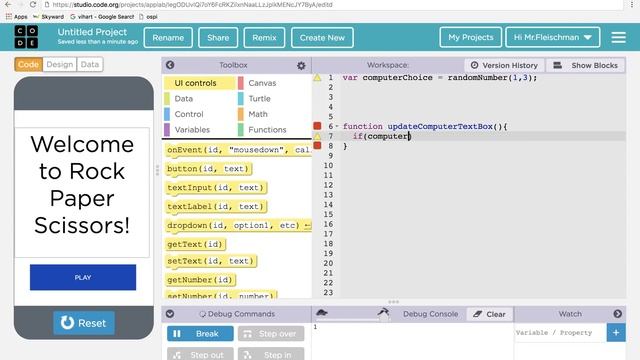Collapse the Toolbox with the back arrow
Screen dimensions: 640x360
(170, 65)
